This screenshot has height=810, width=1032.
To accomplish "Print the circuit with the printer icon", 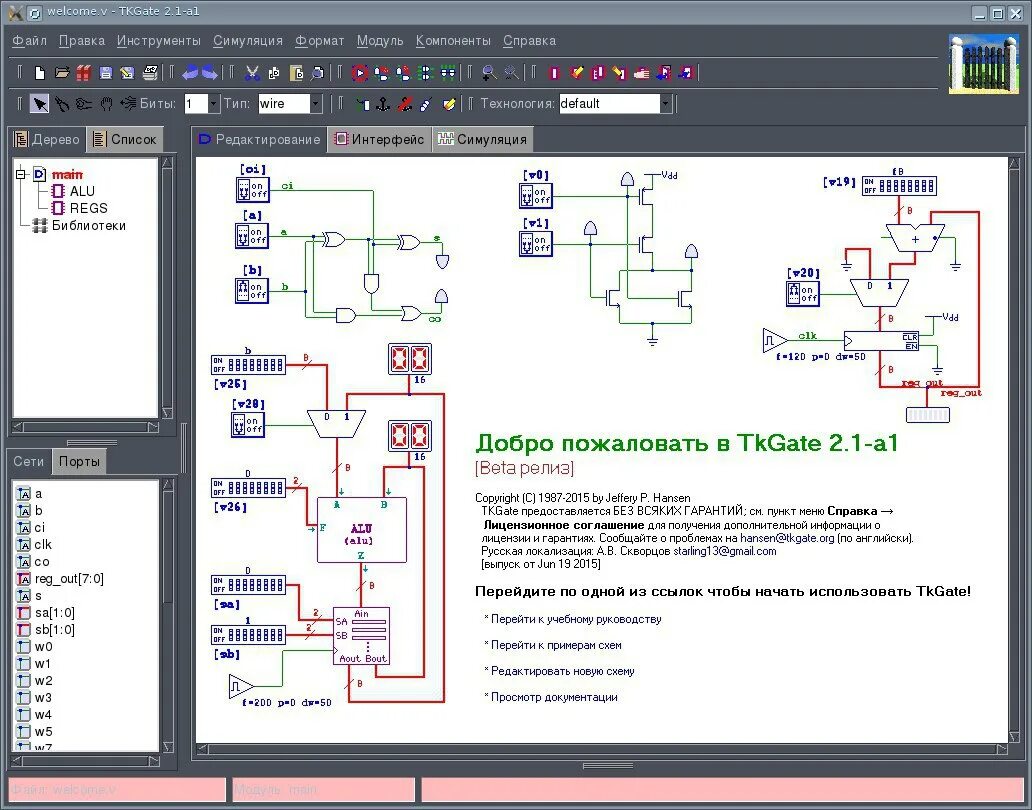I will click(149, 72).
